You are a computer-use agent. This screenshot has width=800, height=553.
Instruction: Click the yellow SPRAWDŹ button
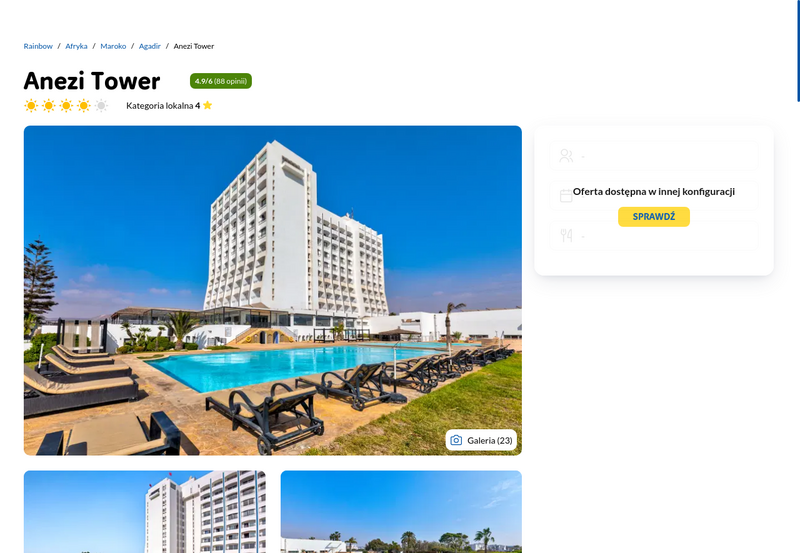[654, 217]
